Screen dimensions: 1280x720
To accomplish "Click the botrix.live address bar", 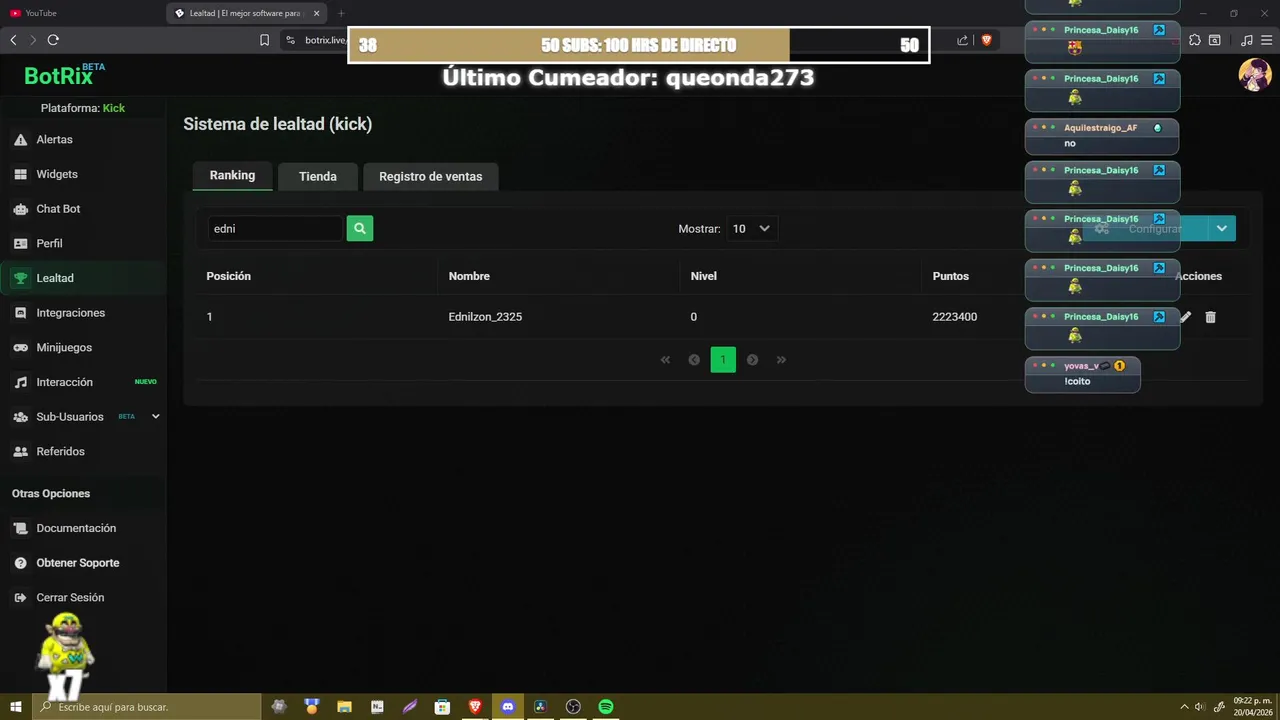I will tap(324, 40).
